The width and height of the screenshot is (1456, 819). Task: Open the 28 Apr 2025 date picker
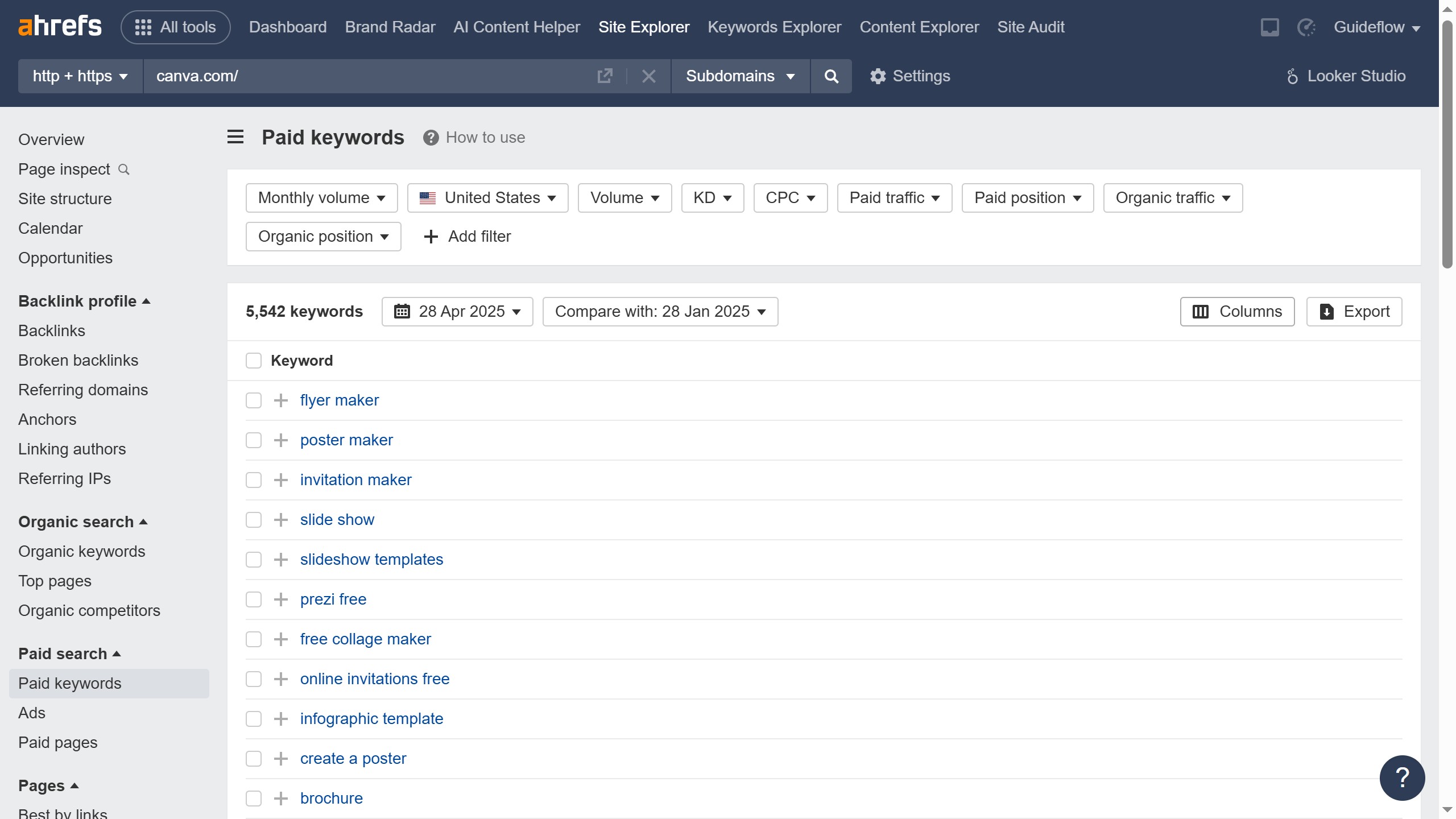click(x=457, y=312)
